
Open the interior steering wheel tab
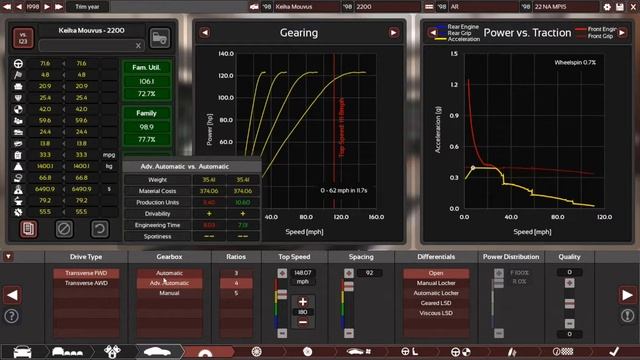409,351
